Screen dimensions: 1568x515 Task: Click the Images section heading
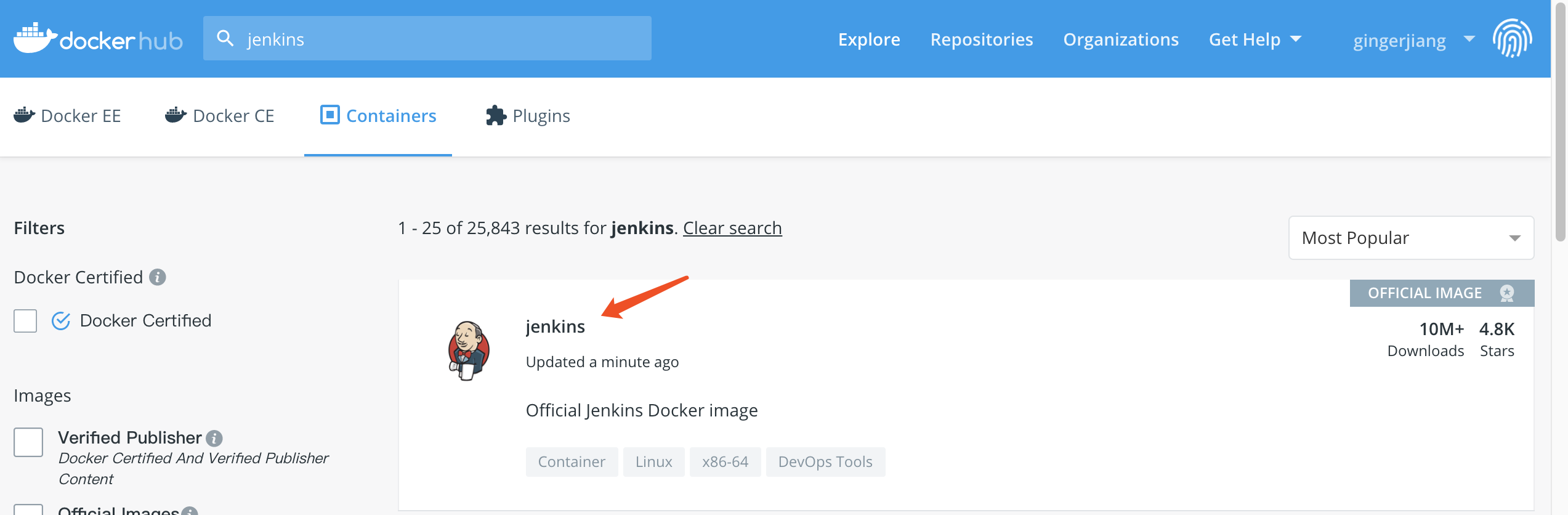pos(42,395)
